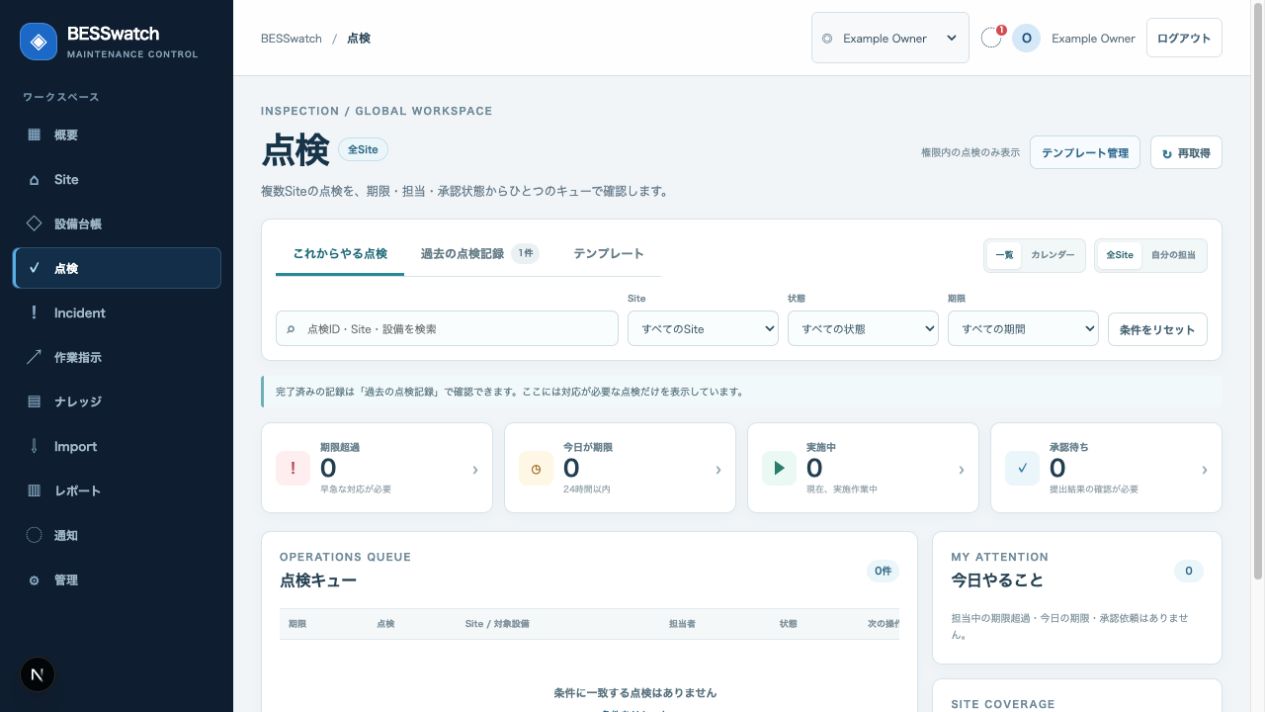The height and width of the screenshot is (712, 1265).
Task: Click the 点検 column header in queue
Action: (385, 624)
